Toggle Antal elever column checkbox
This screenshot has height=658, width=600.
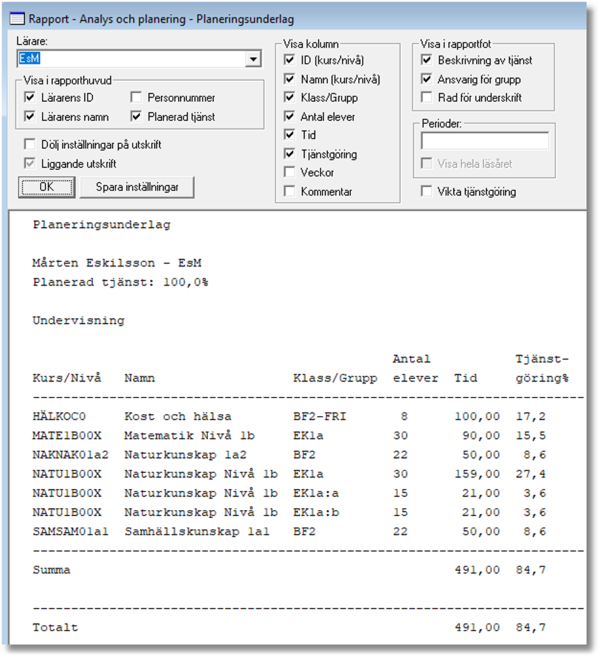290,117
